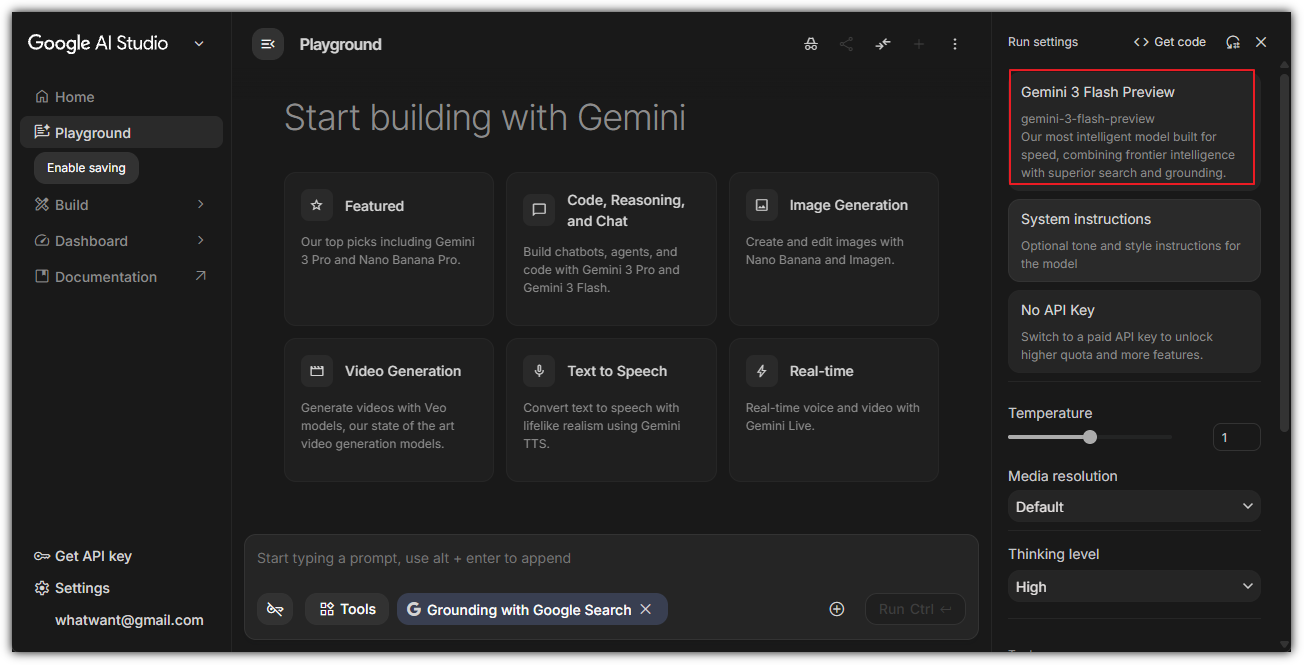
Task: Click the compare mode arrows icon
Action: click(x=883, y=44)
